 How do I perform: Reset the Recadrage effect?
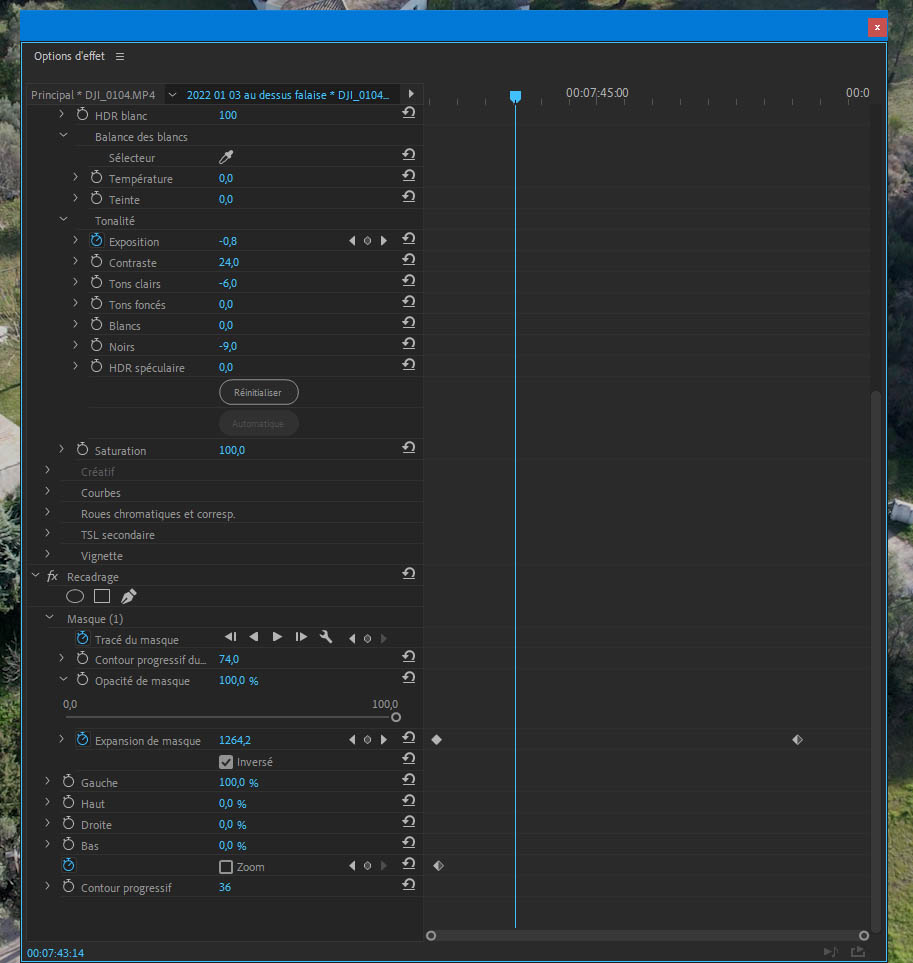click(x=409, y=574)
